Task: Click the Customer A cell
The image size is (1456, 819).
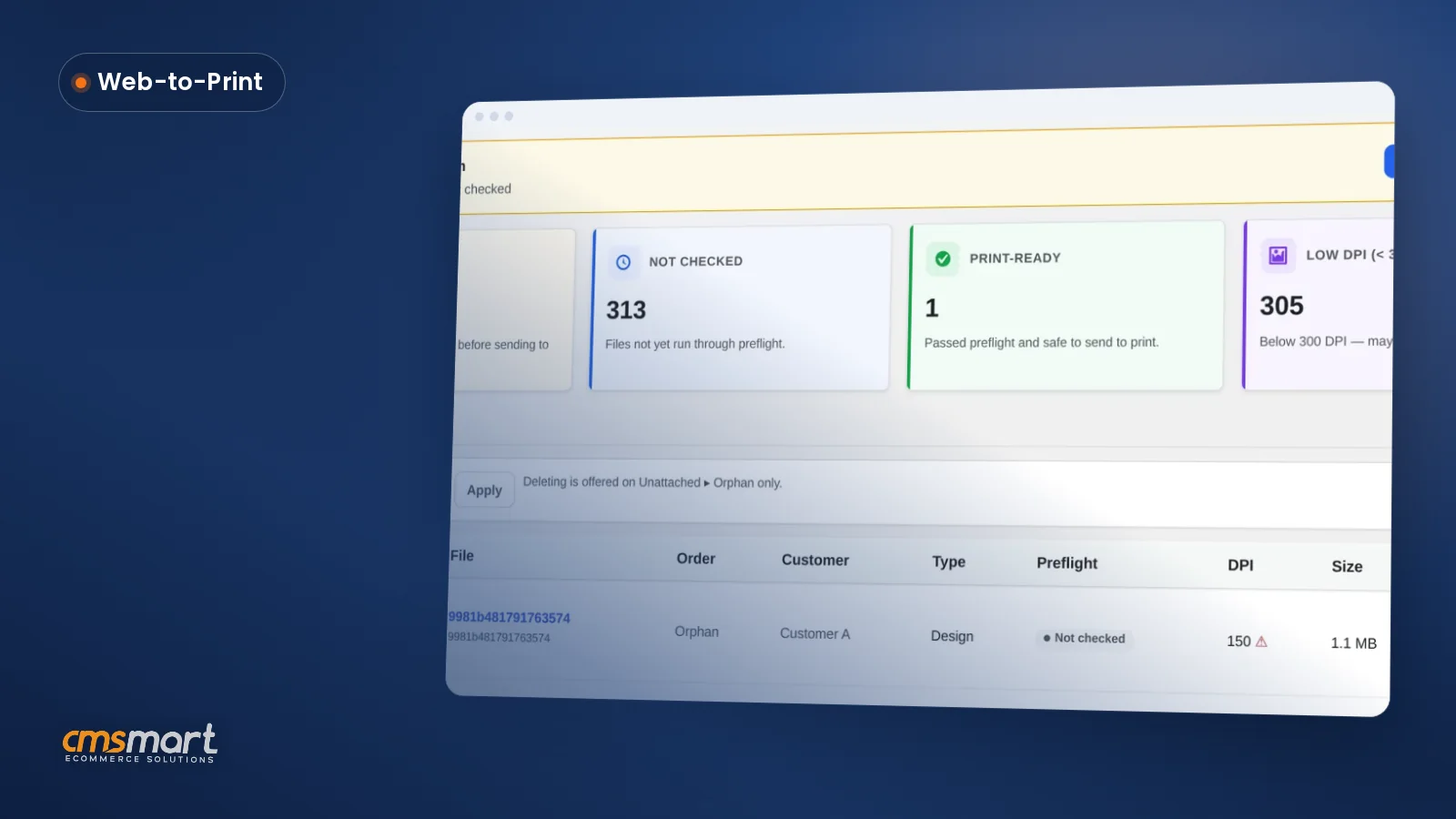Action: (814, 633)
